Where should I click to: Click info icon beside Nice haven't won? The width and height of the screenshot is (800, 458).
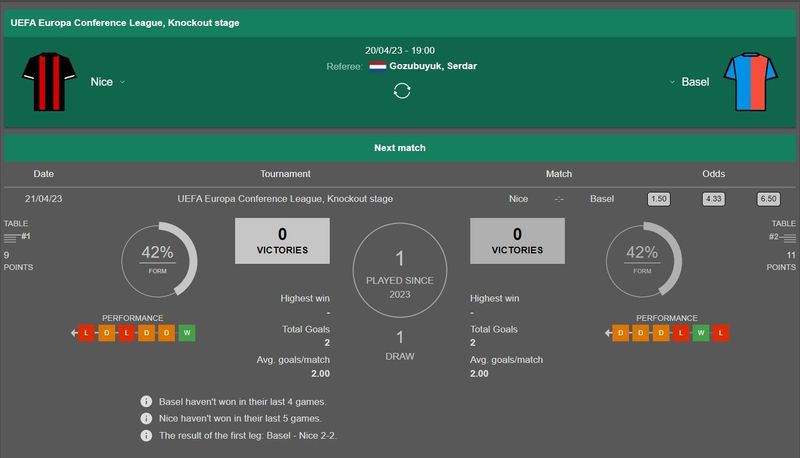pyautogui.click(x=146, y=418)
